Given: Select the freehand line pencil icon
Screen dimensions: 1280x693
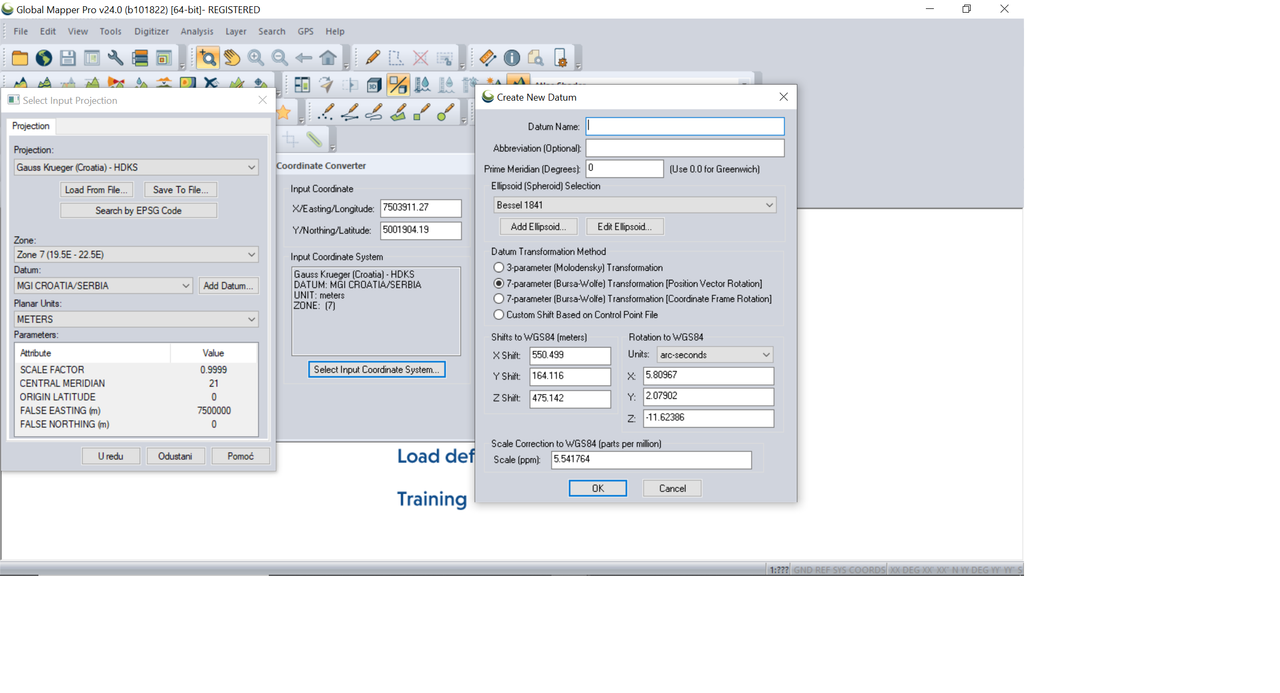Looking at the screenshot, I should [x=374, y=112].
